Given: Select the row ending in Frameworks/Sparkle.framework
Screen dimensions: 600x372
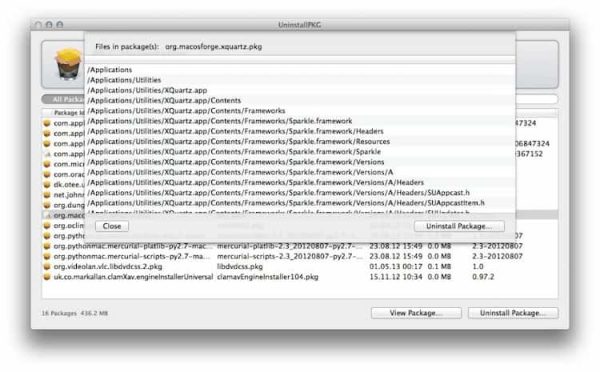Looking at the screenshot, I should (x=300, y=121).
